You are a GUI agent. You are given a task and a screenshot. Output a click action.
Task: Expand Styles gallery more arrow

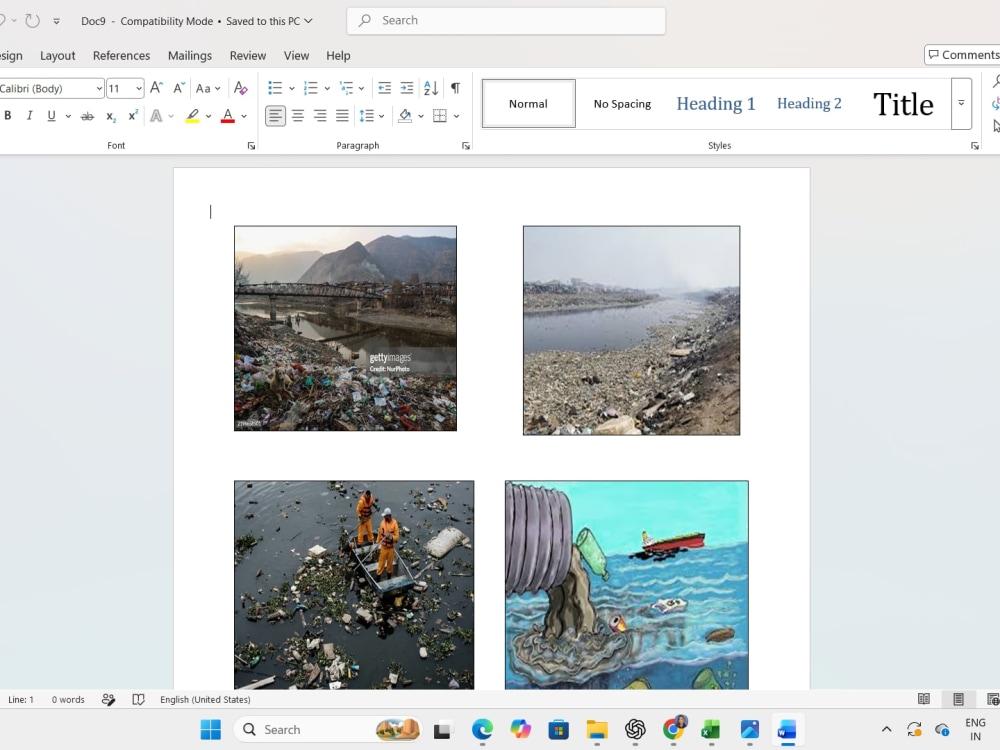coord(961,103)
